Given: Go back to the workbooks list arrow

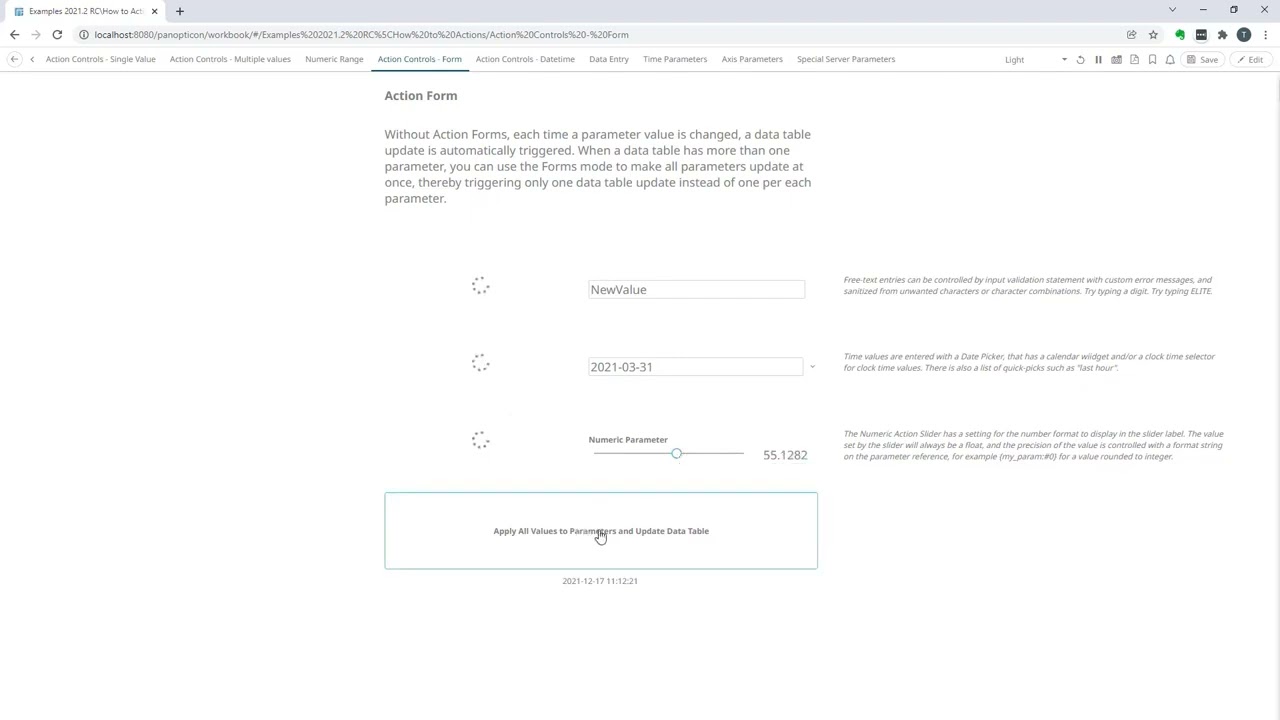Looking at the screenshot, I should [14, 60].
